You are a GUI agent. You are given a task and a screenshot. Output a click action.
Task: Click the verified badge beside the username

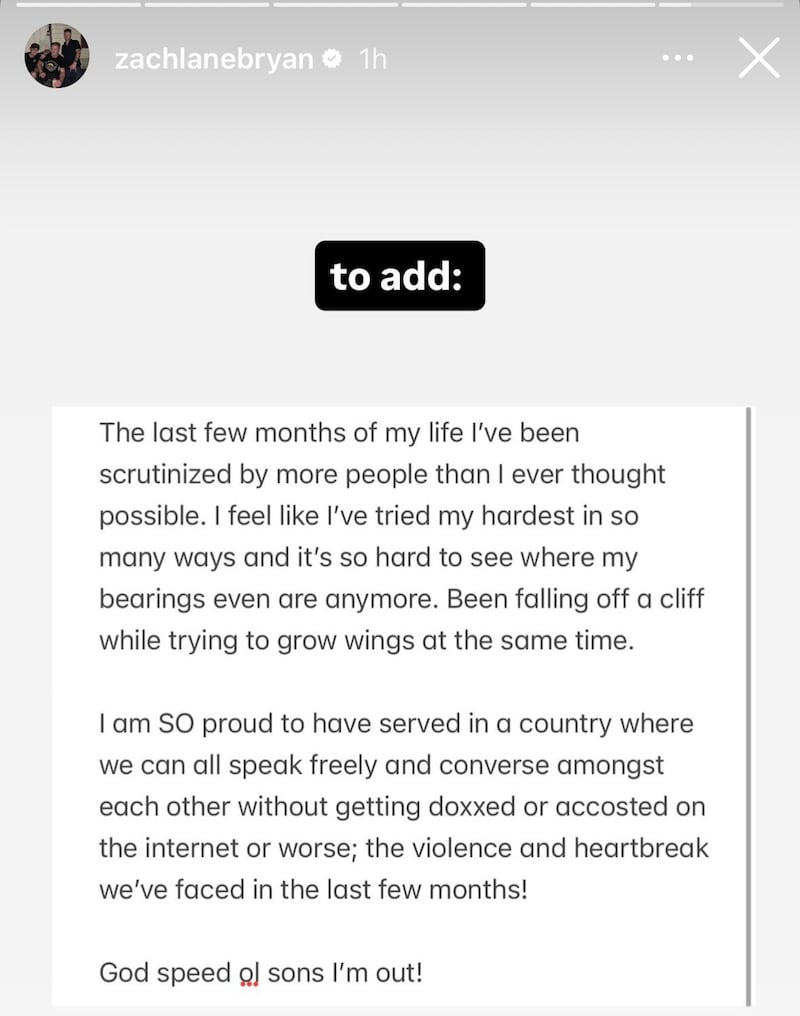(331, 59)
